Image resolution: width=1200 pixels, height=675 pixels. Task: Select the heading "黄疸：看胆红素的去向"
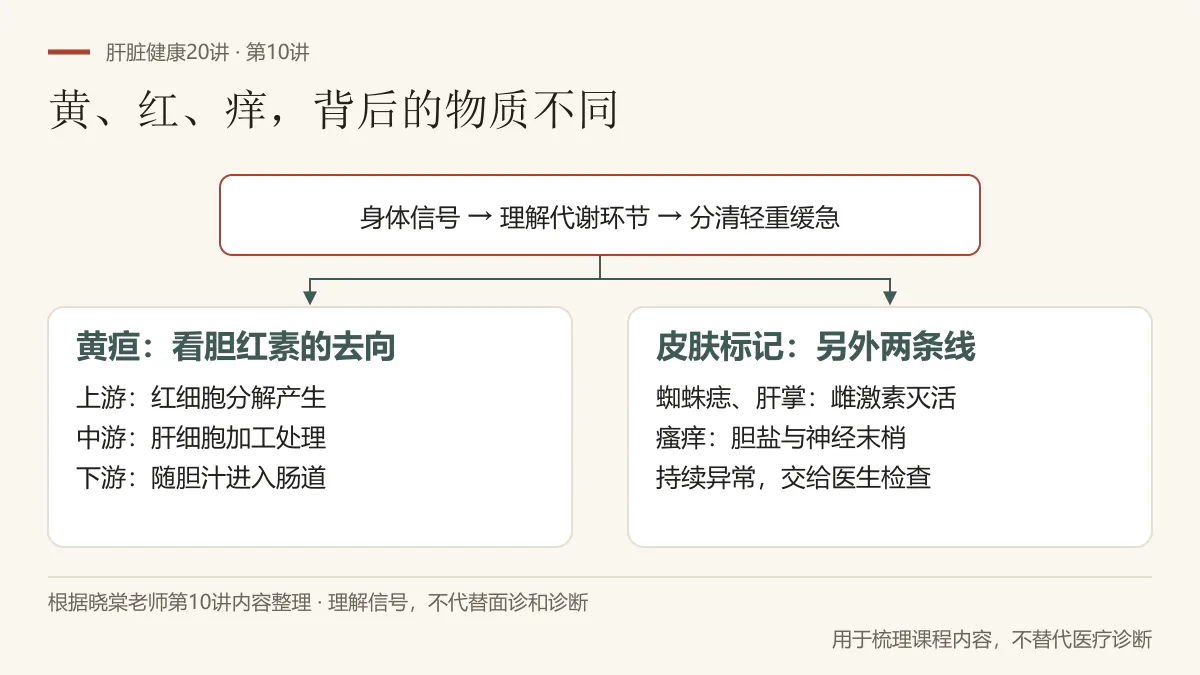(236, 347)
